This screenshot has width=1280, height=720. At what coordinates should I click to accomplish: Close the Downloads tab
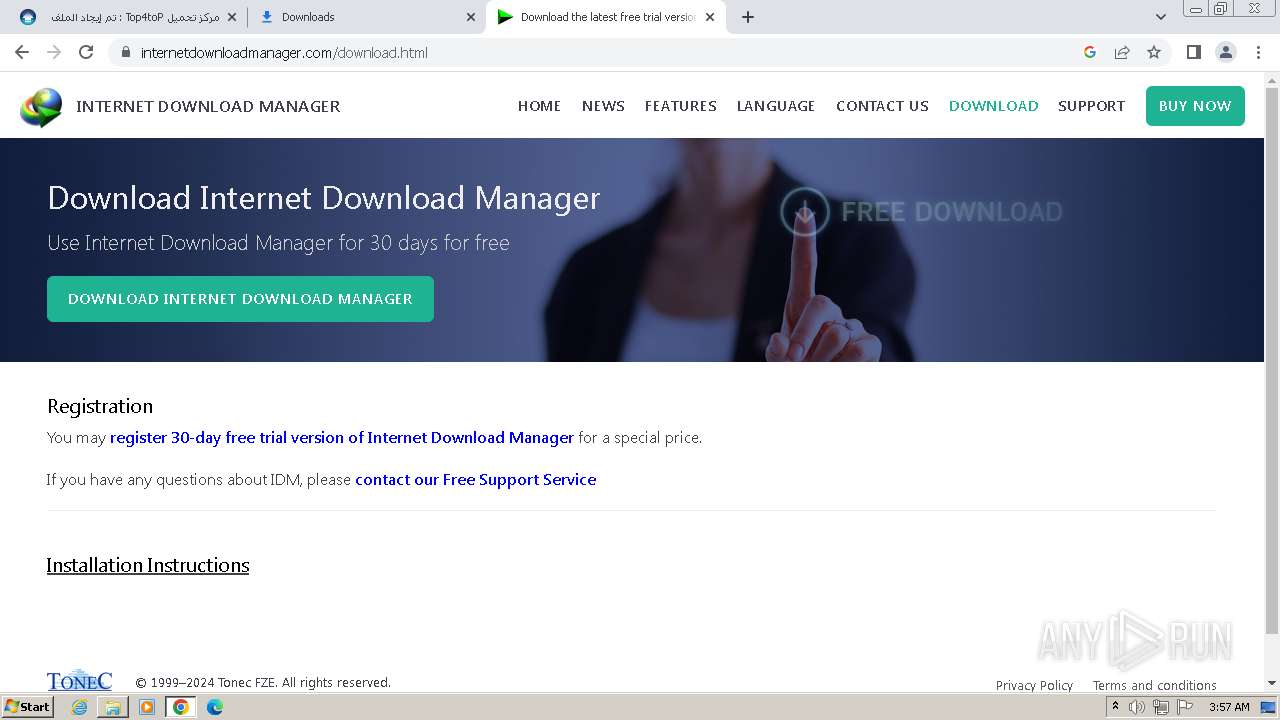point(471,17)
